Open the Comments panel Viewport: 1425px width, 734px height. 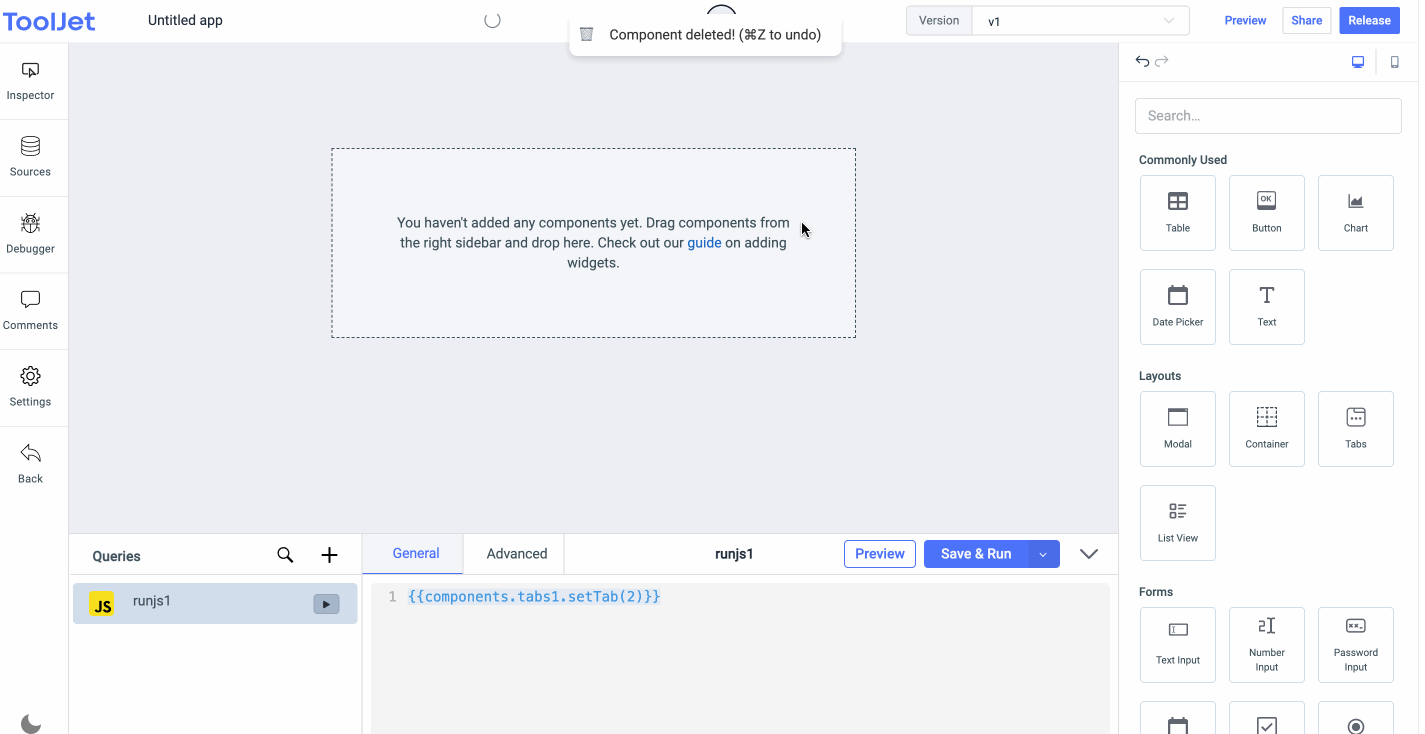[30, 310]
